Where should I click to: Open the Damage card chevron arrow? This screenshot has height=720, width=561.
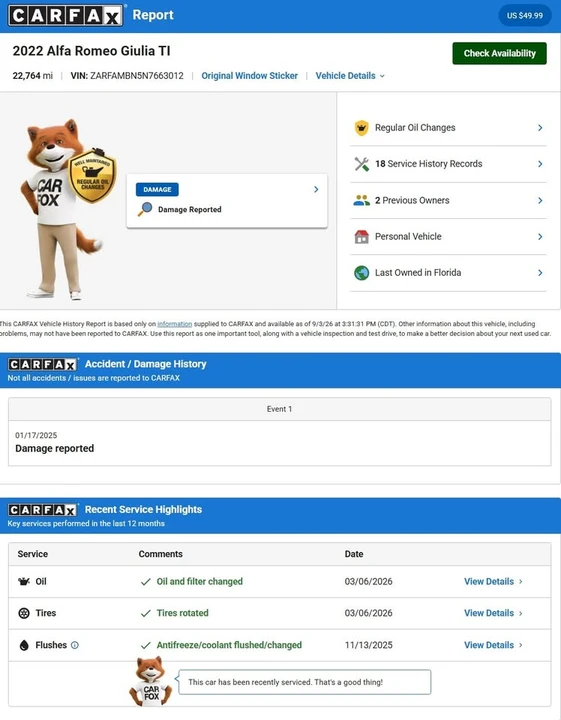316,189
